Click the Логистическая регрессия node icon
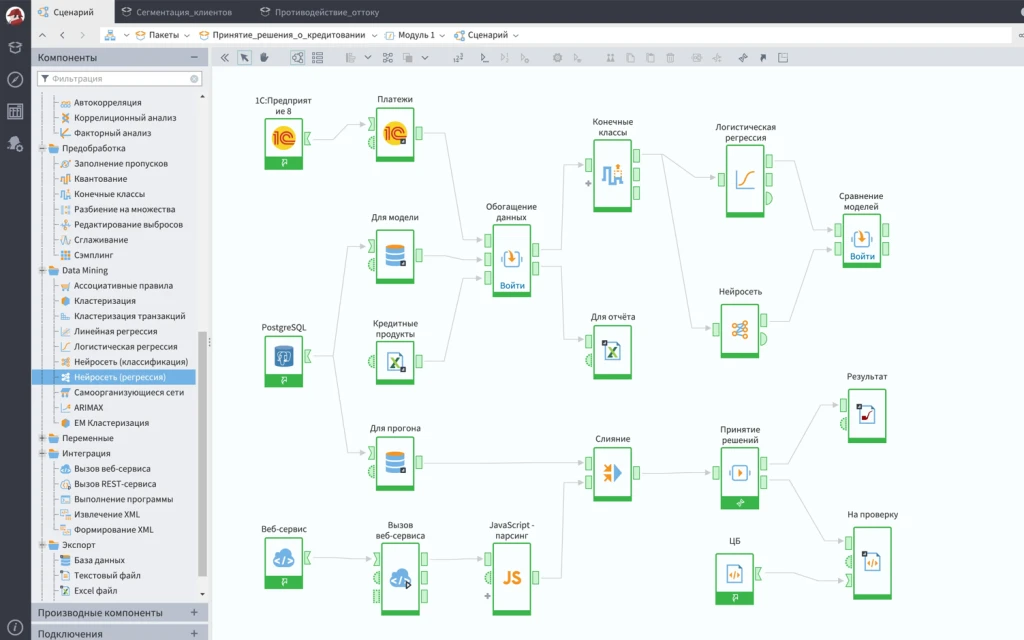The image size is (1024, 640). [745, 179]
